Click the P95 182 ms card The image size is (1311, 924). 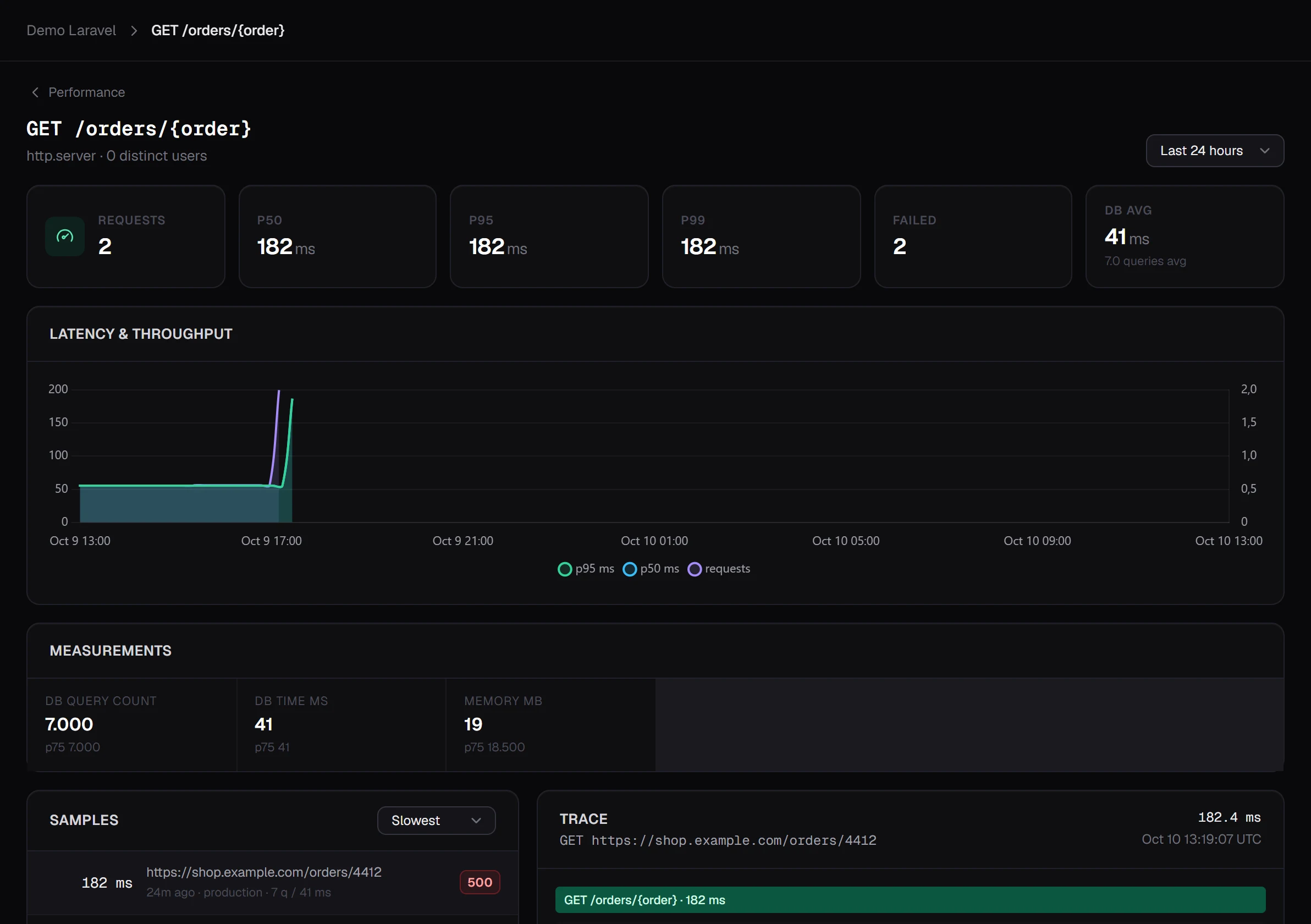pyautogui.click(x=549, y=237)
